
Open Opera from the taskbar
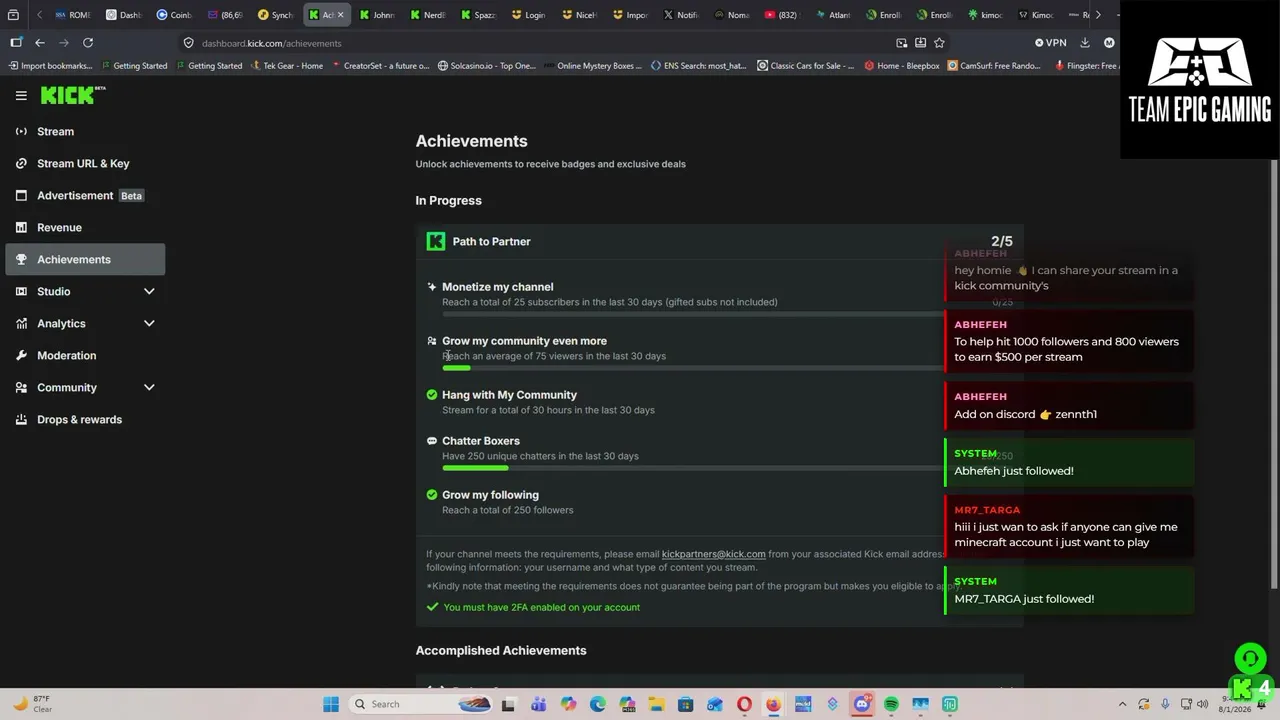click(744, 704)
